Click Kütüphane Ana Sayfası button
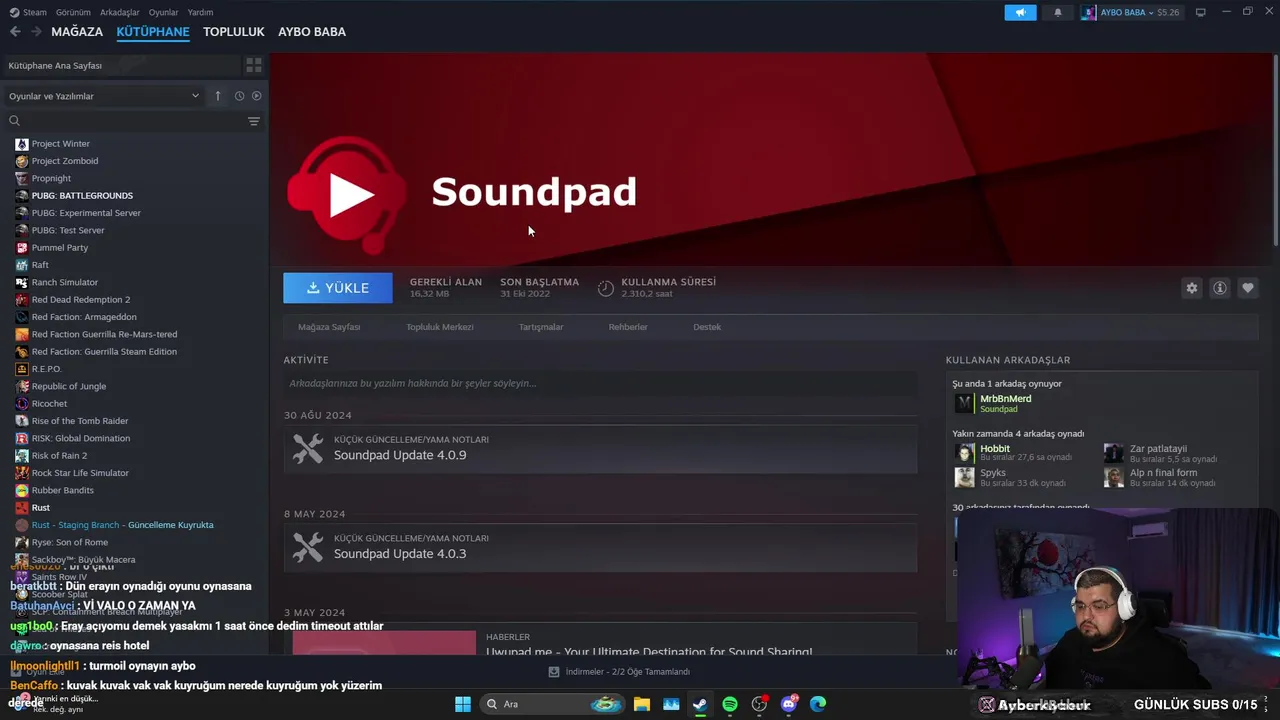1280x720 pixels. (120, 65)
